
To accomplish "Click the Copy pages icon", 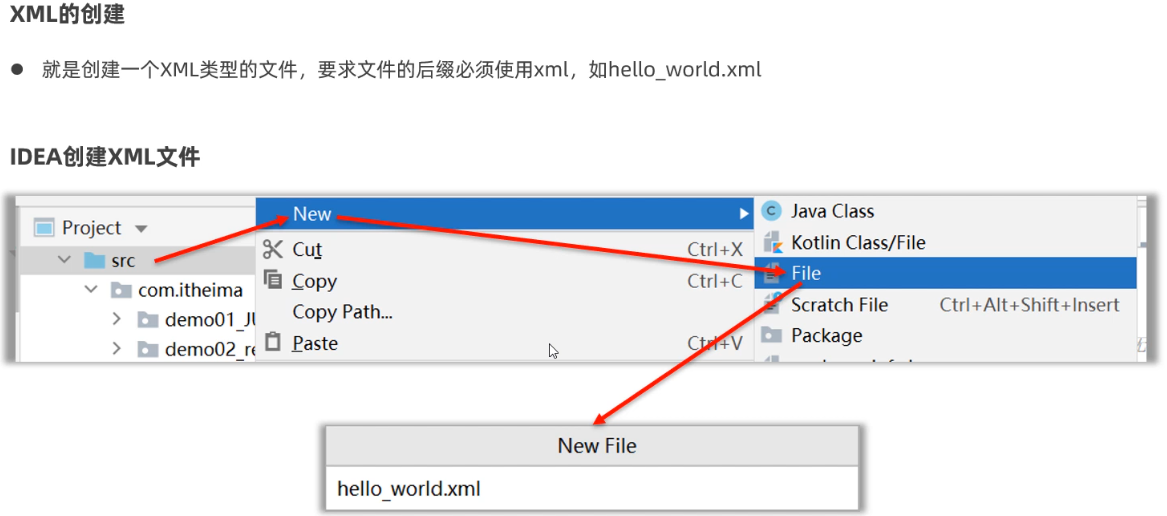I will click(x=274, y=280).
